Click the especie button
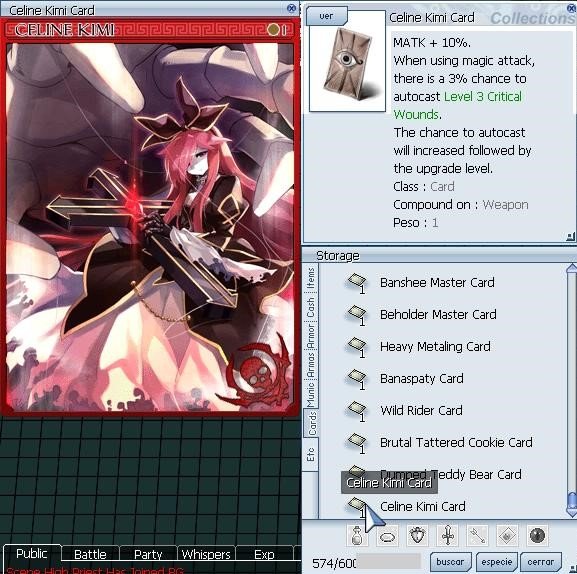577x574 pixels. point(497,562)
